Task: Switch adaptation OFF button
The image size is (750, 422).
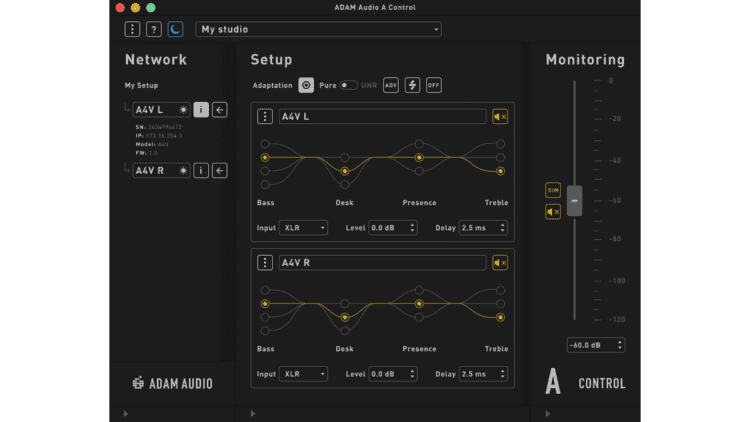Action: click(x=434, y=85)
